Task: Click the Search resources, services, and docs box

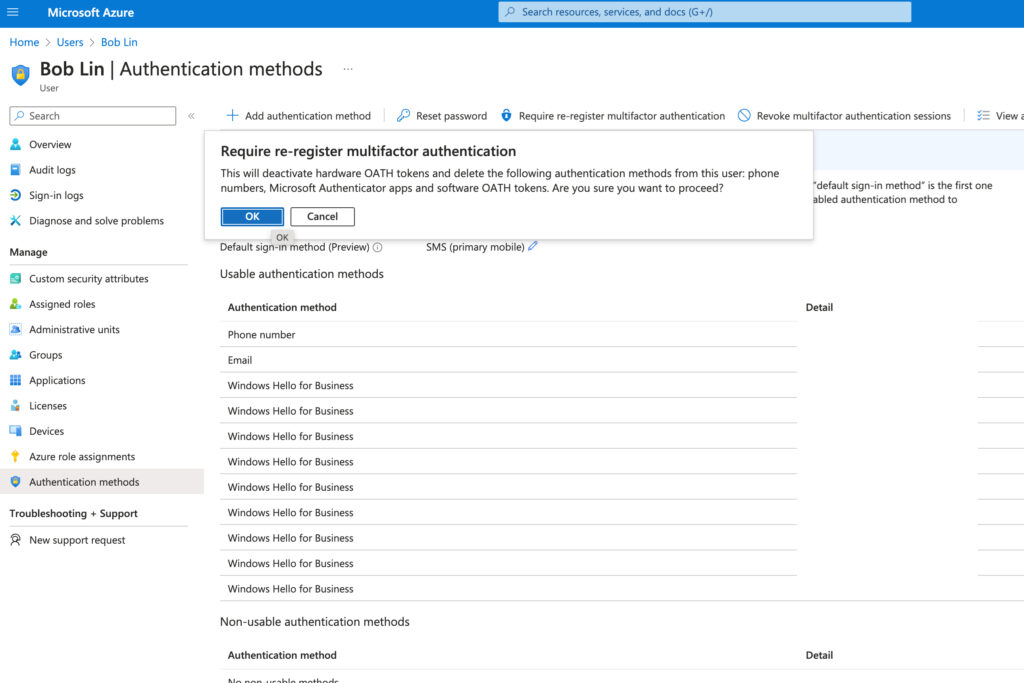Action: coord(705,12)
